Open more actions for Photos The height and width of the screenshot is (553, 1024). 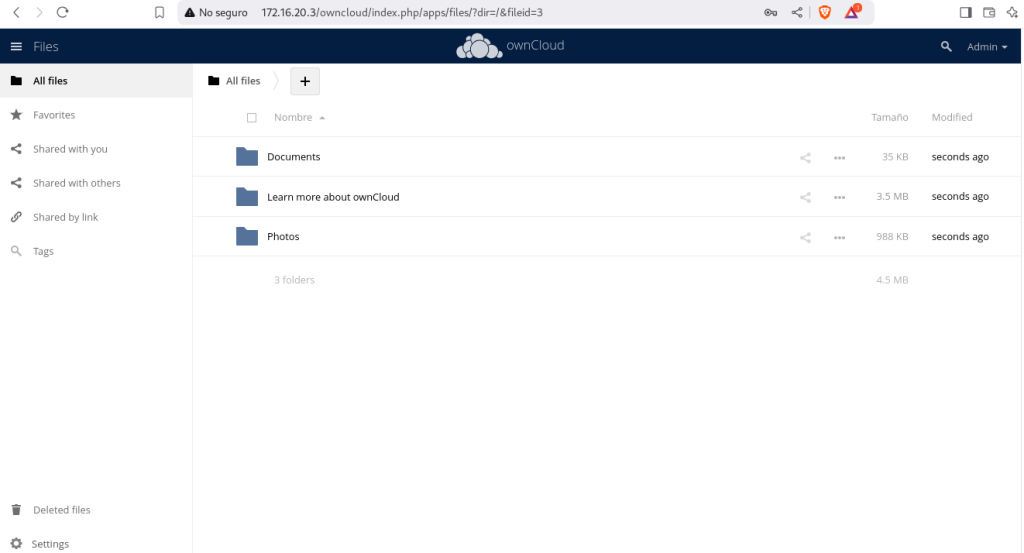(839, 238)
